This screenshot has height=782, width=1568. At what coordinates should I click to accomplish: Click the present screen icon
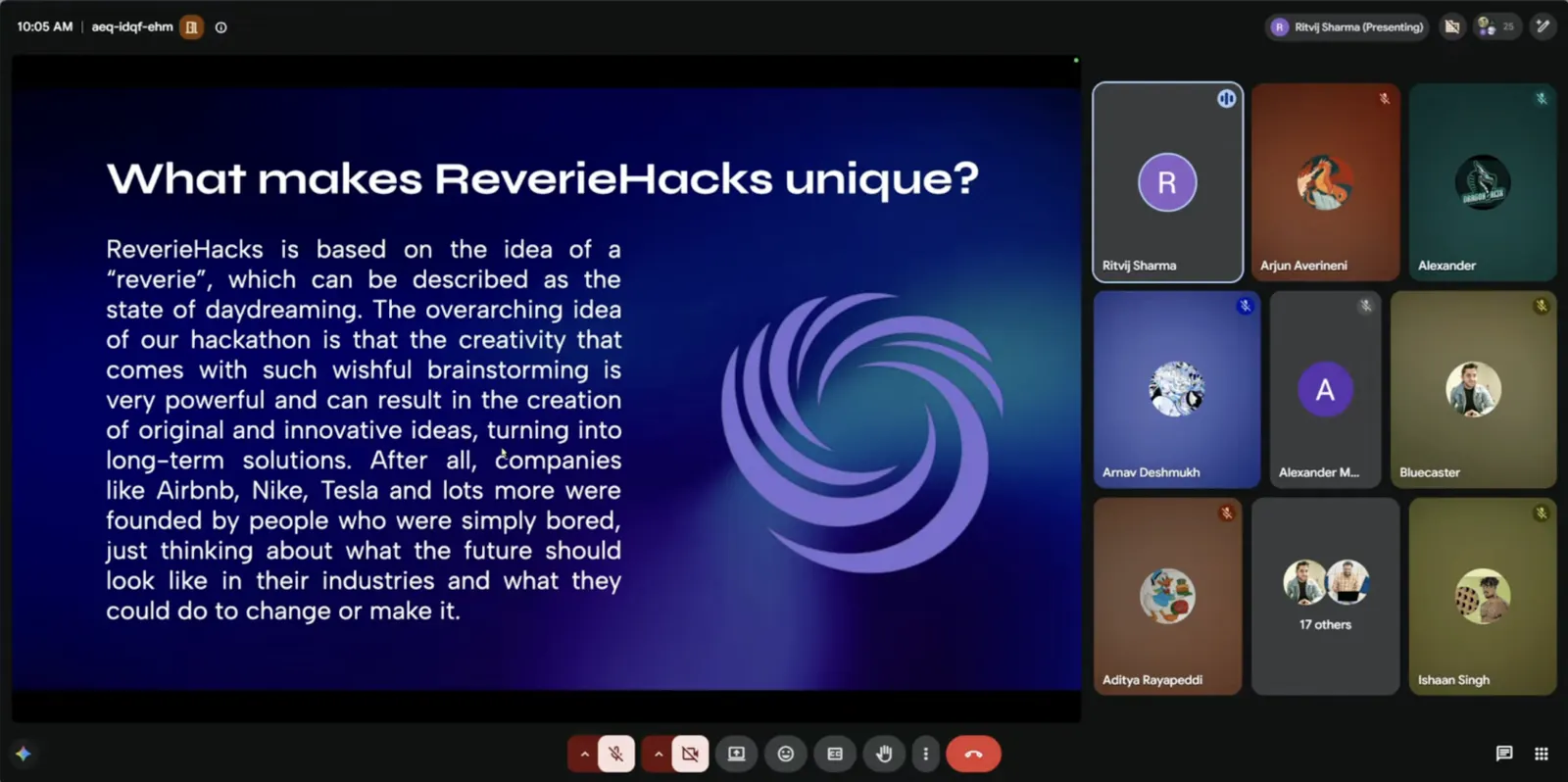click(x=737, y=754)
